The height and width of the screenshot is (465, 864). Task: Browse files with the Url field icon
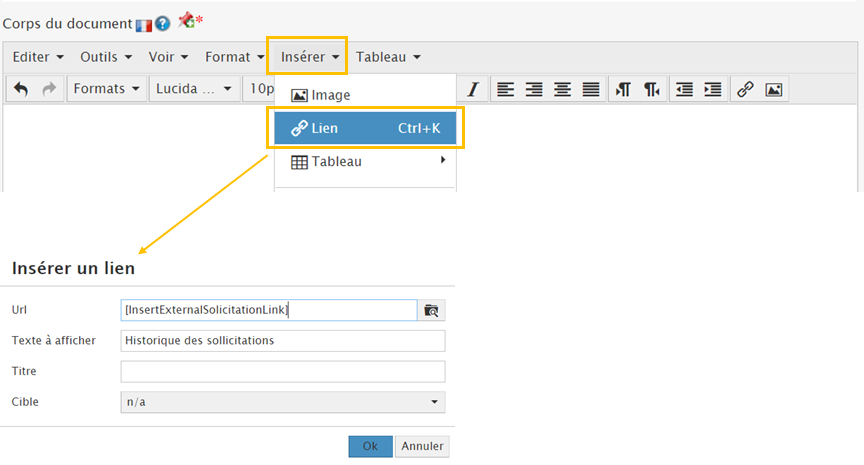coord(431,311)
